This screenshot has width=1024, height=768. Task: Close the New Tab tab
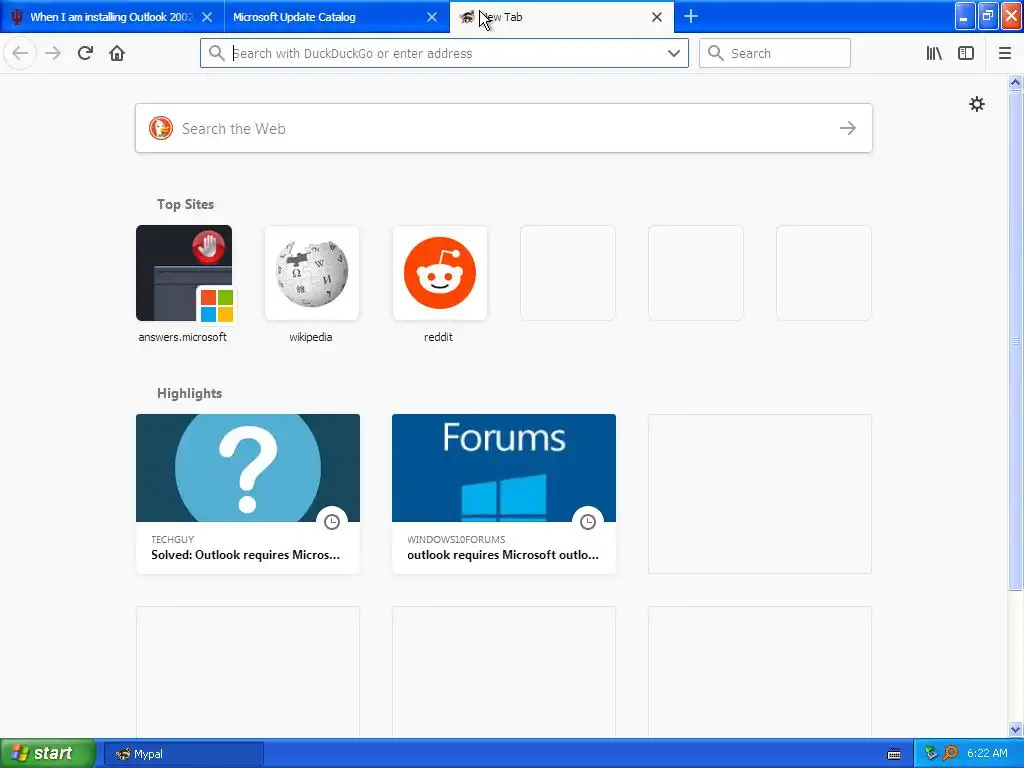(657, 17)
